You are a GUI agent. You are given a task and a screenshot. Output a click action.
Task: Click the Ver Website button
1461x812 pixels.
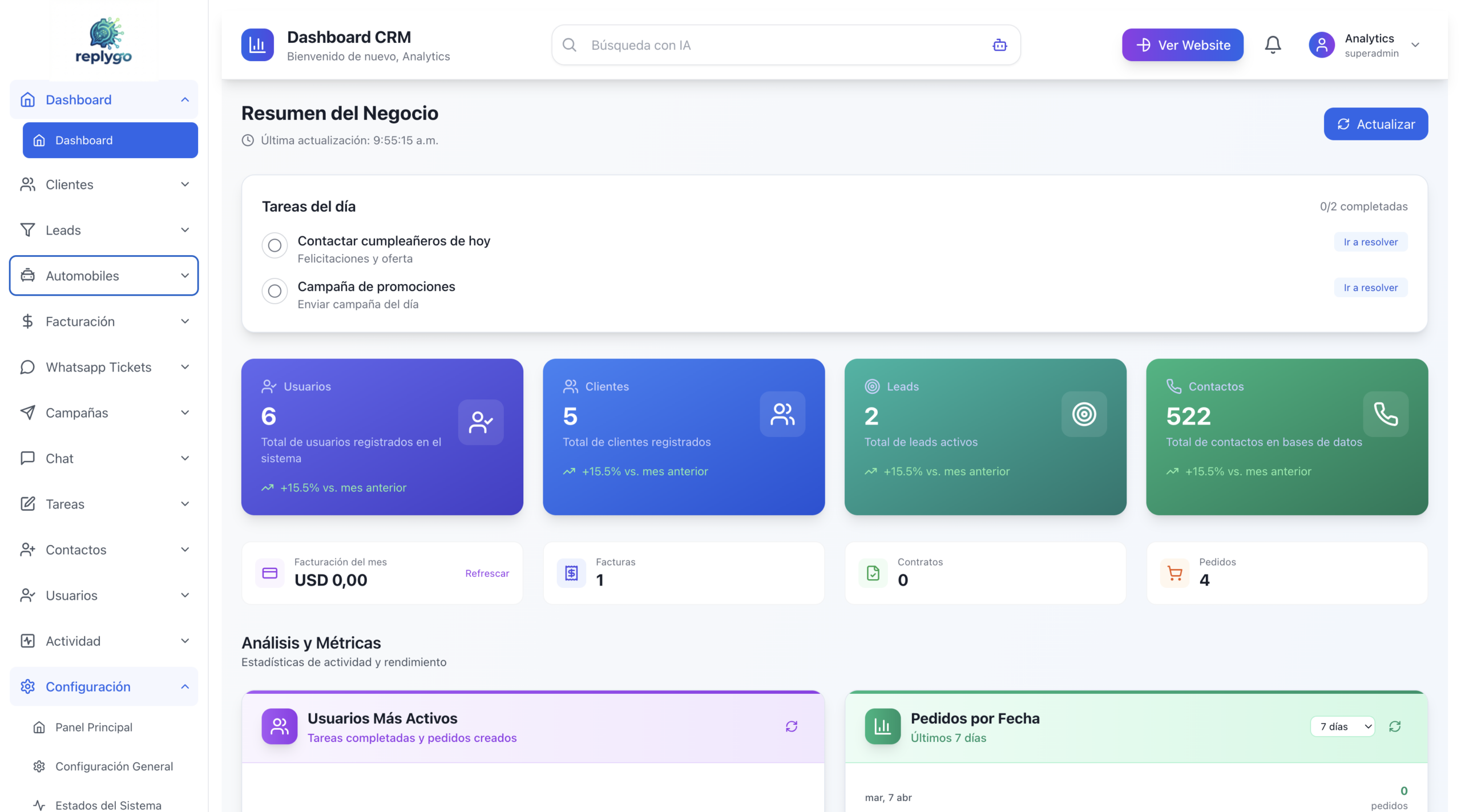coord(1182,45)
